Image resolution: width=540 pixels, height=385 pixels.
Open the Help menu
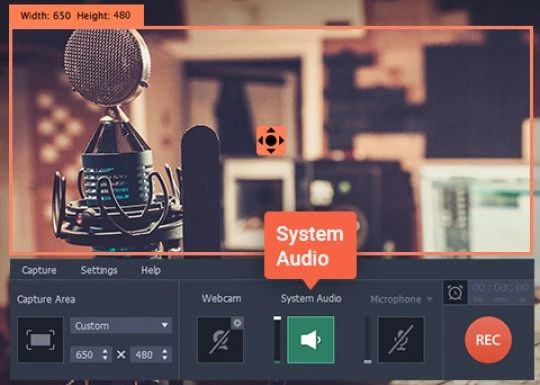[151, 270]
